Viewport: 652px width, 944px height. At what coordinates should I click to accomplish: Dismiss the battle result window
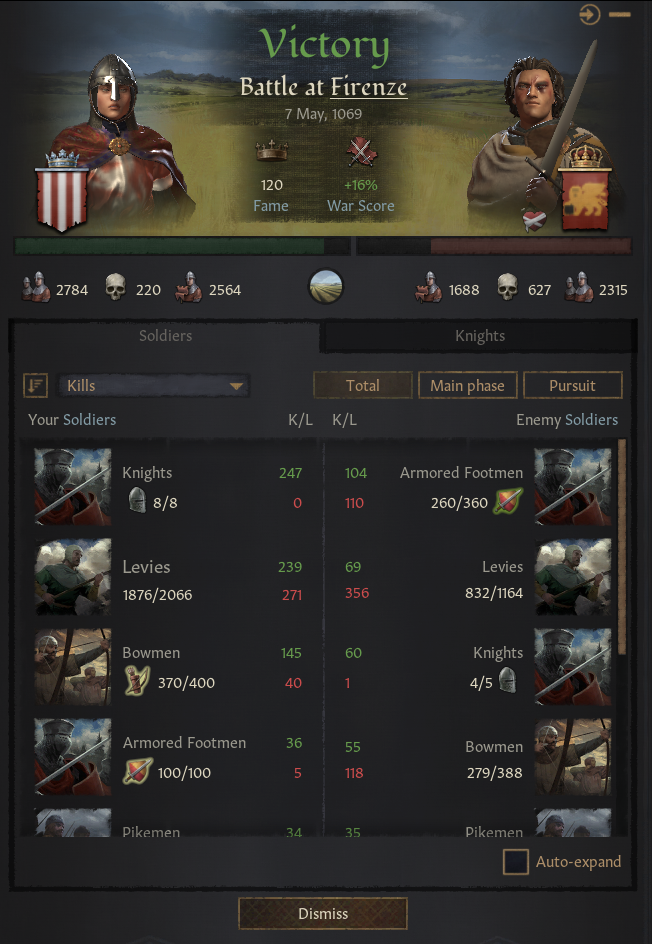[x=323, y=913]
